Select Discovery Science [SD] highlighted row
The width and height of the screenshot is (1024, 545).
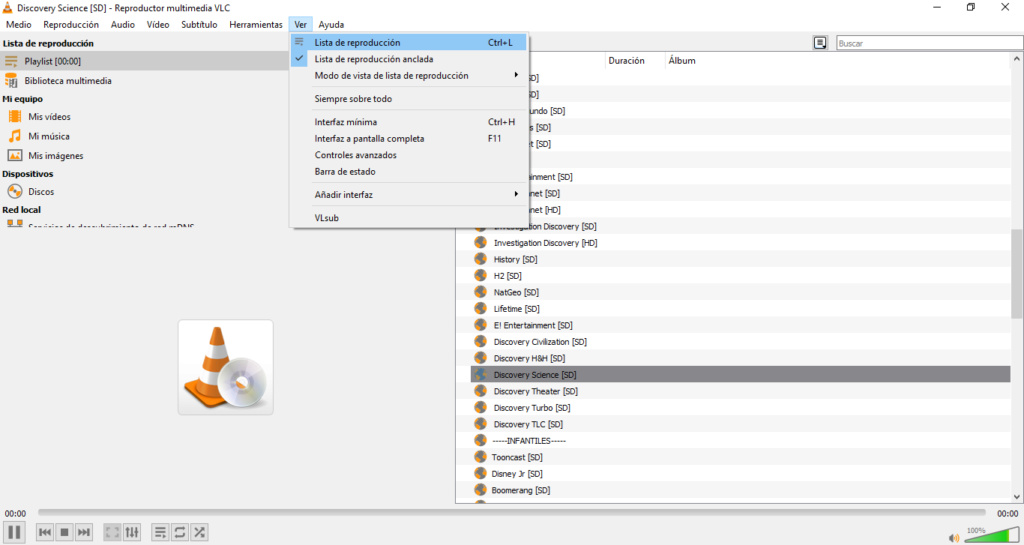point(741,375)
